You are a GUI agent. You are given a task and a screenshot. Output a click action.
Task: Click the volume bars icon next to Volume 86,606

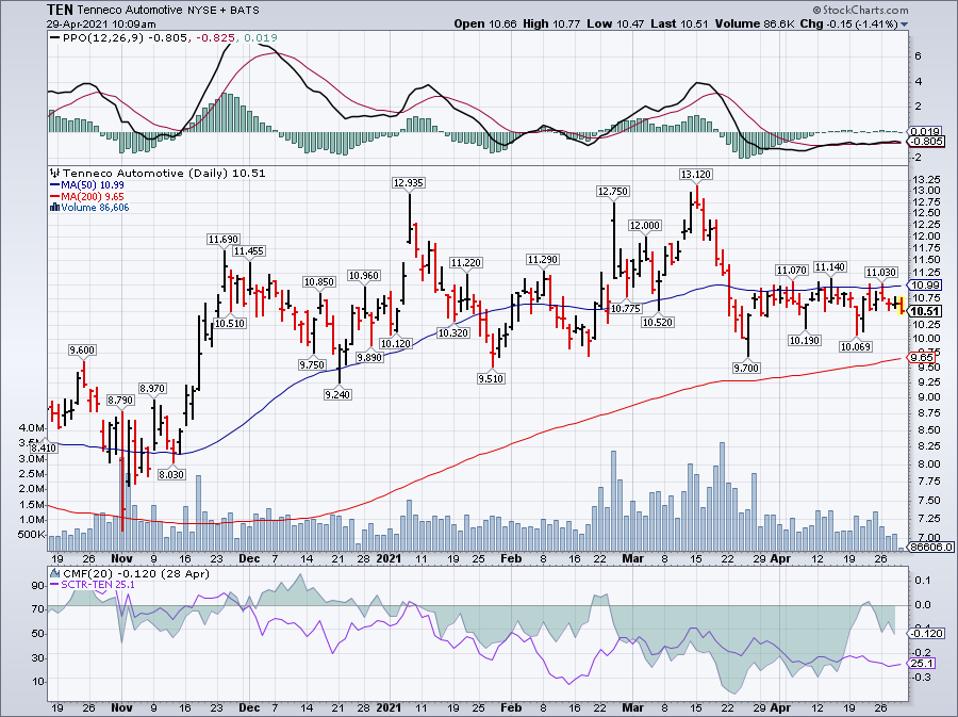[x=54, y=208]
